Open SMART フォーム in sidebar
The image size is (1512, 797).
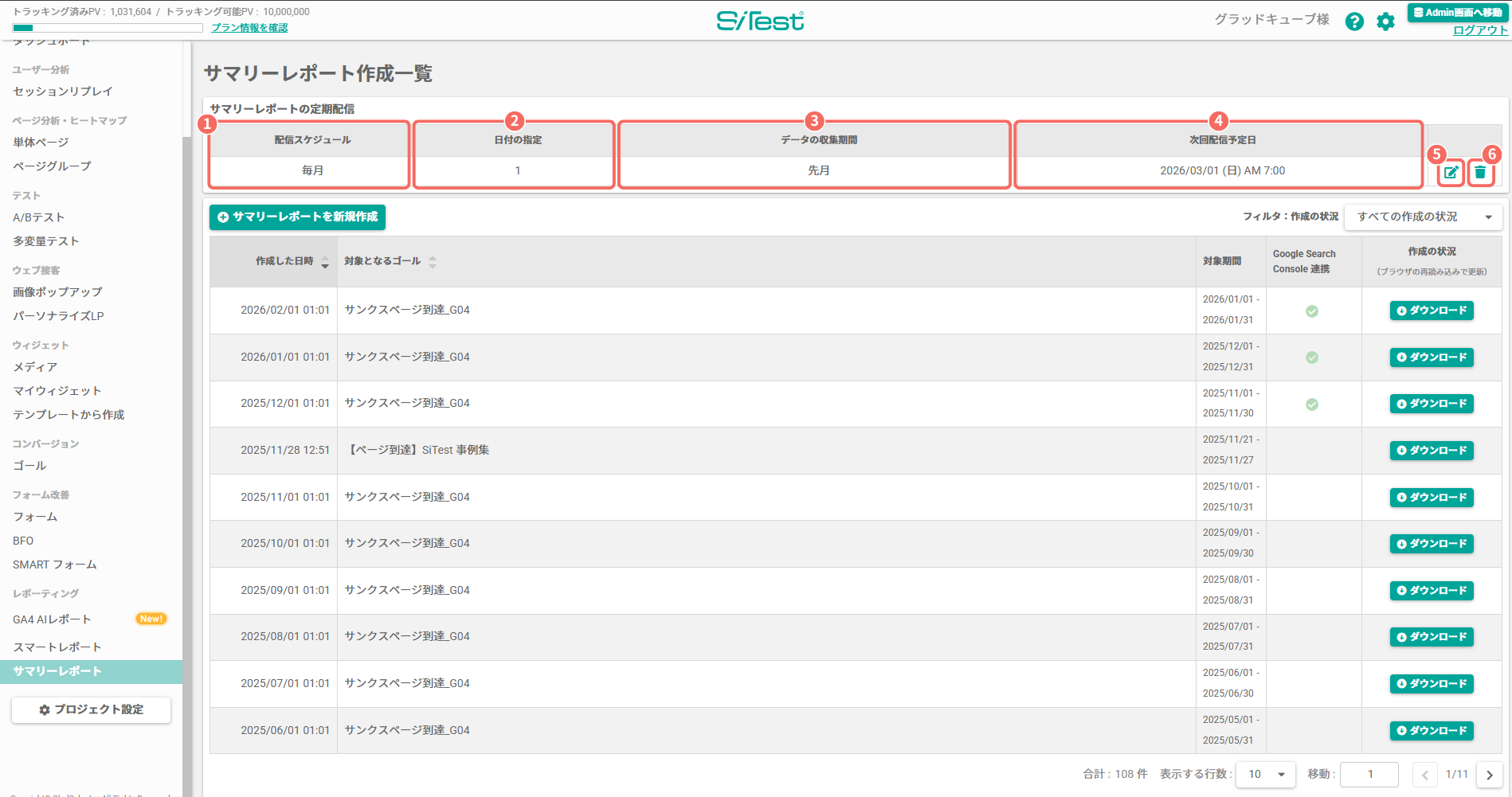coord(55,565)
